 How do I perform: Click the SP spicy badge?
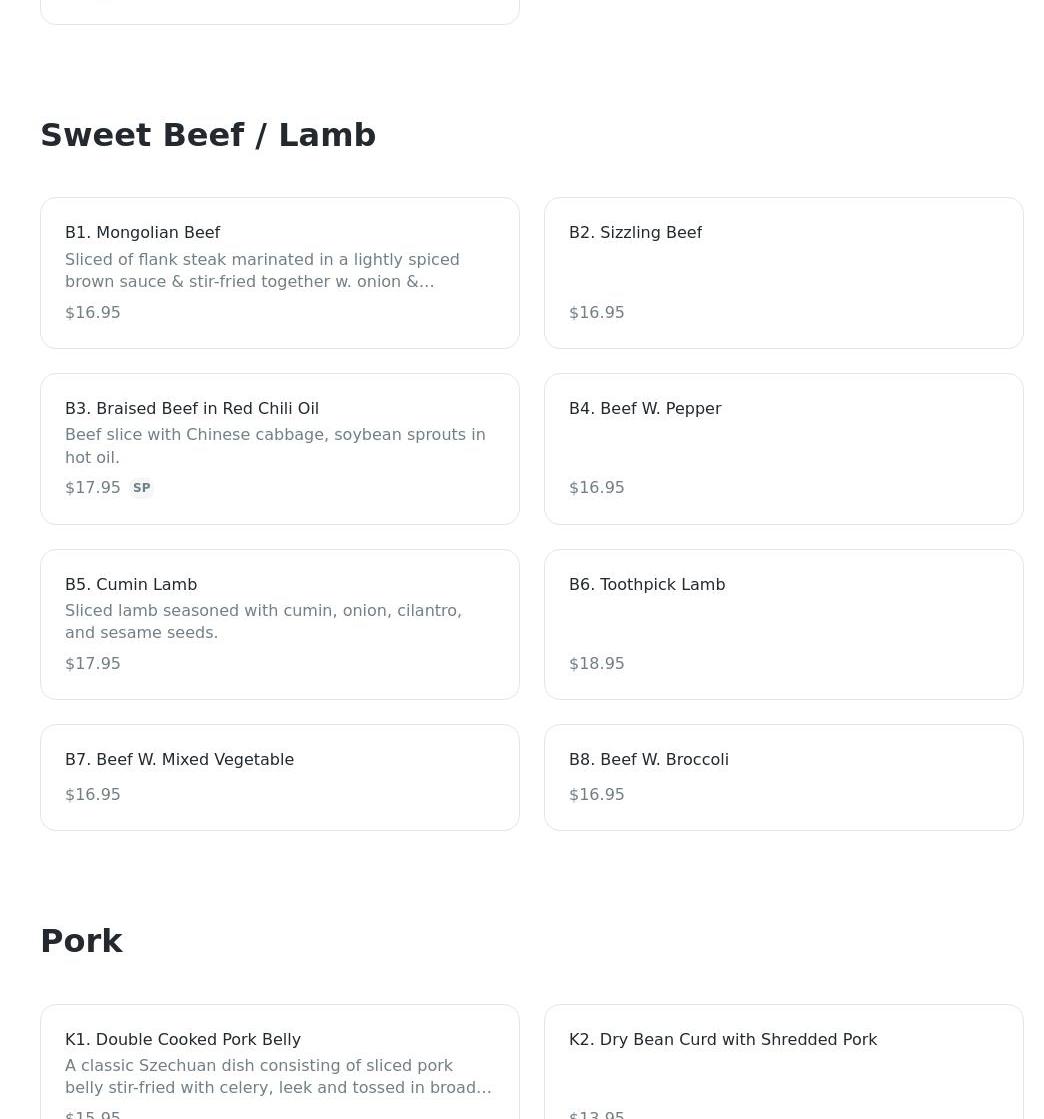[x=141, y=488]
